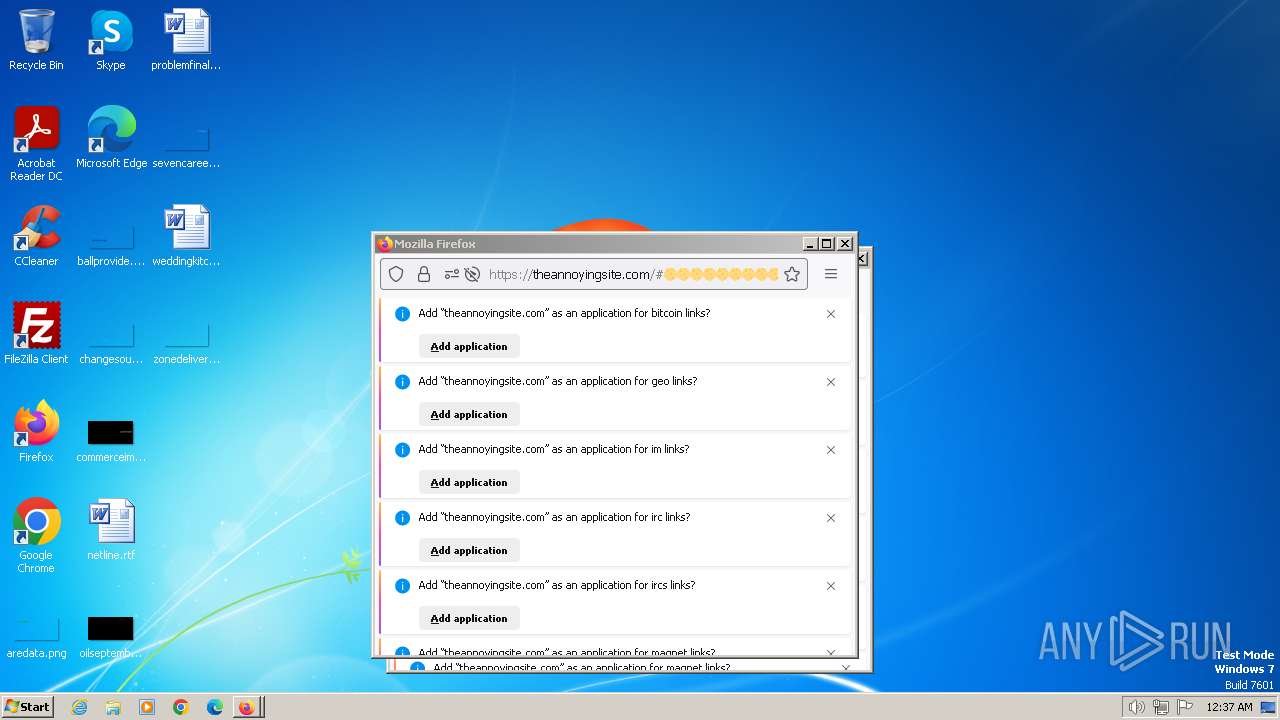Dismiss the geo links notification
The image size is (1280, 720).
[x=831, y=382]
